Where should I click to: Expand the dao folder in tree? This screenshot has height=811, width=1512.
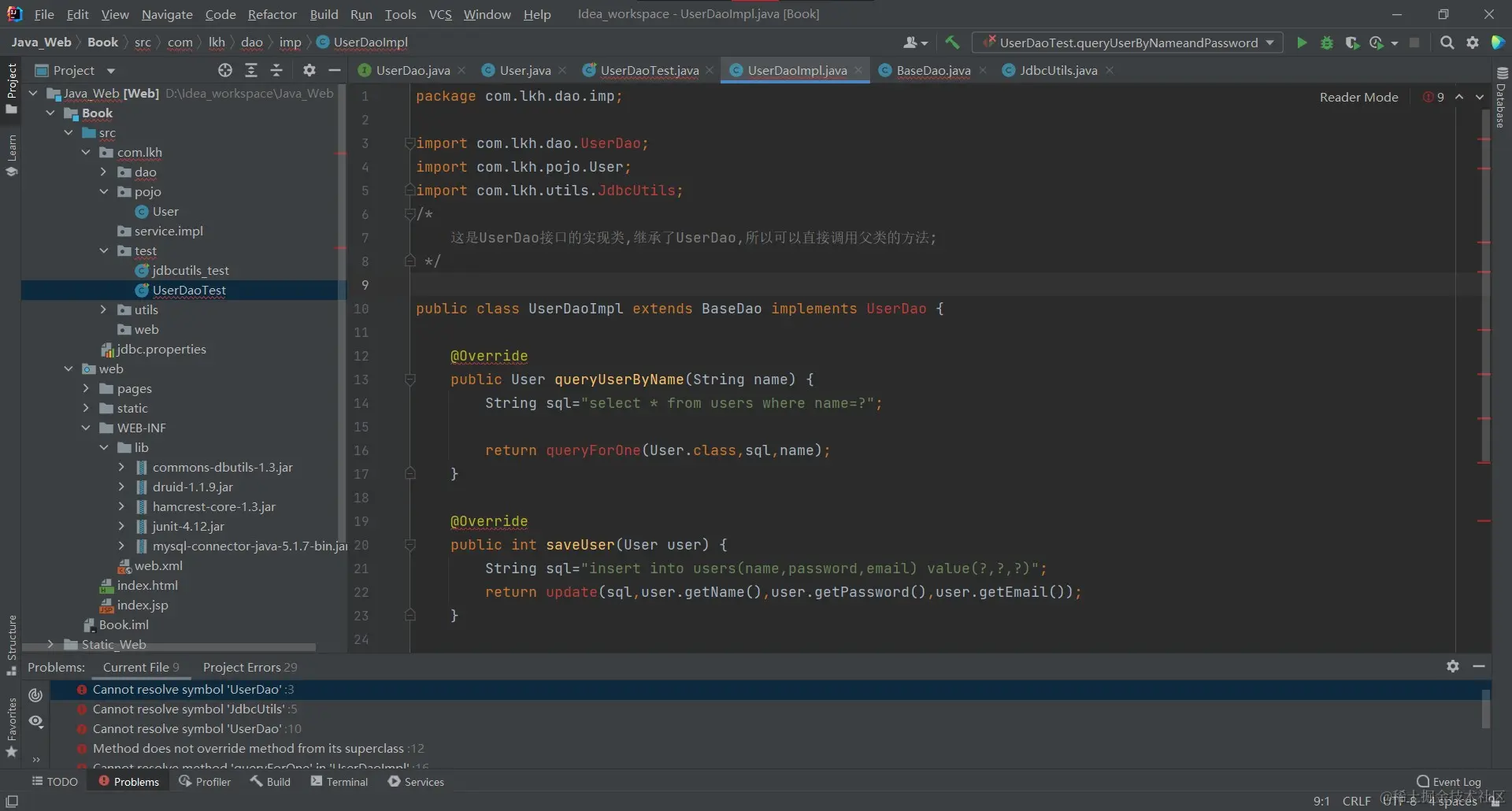[103, 172]
